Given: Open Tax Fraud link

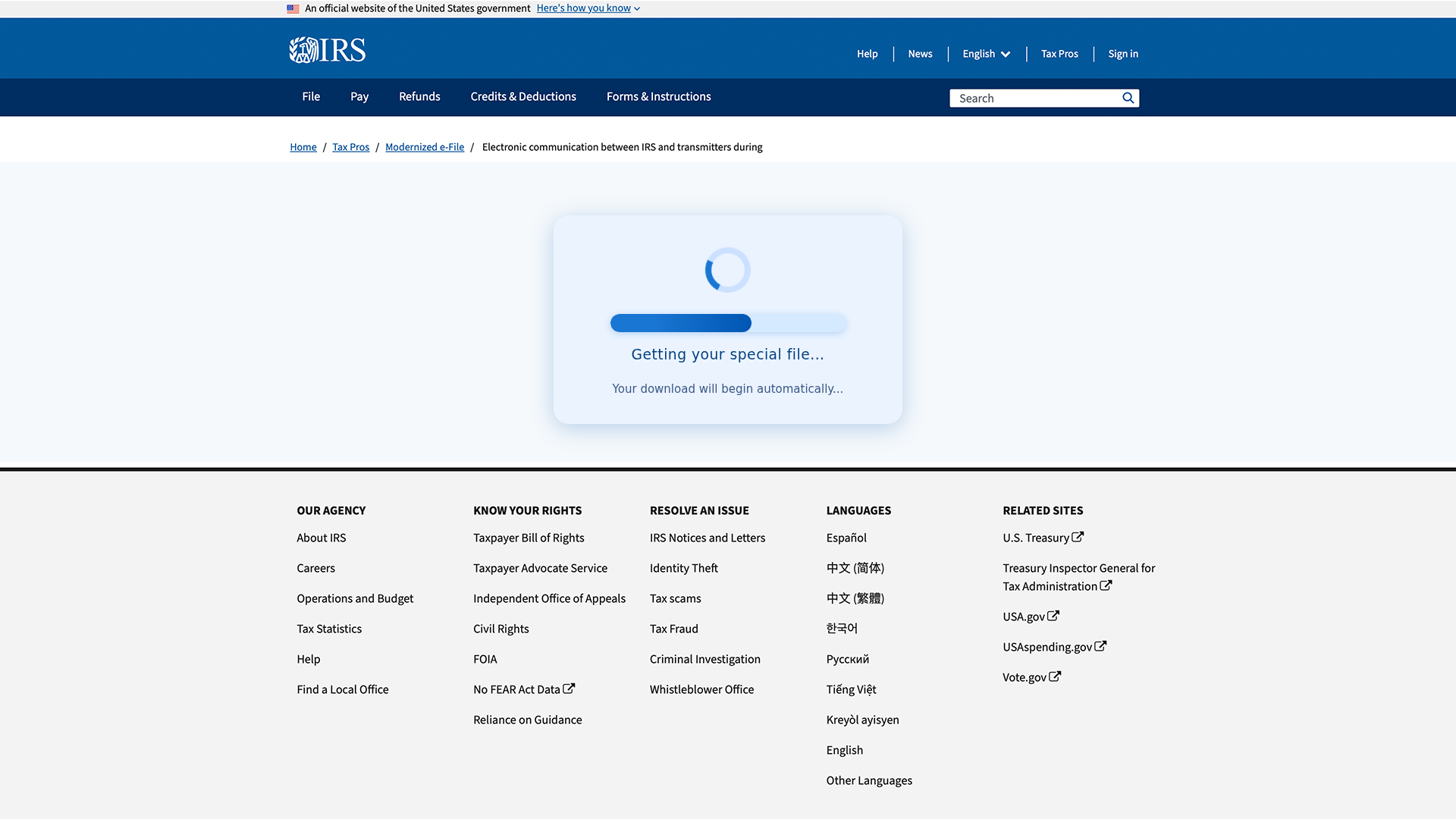Looking at the screenshot, I should [673, 629].
